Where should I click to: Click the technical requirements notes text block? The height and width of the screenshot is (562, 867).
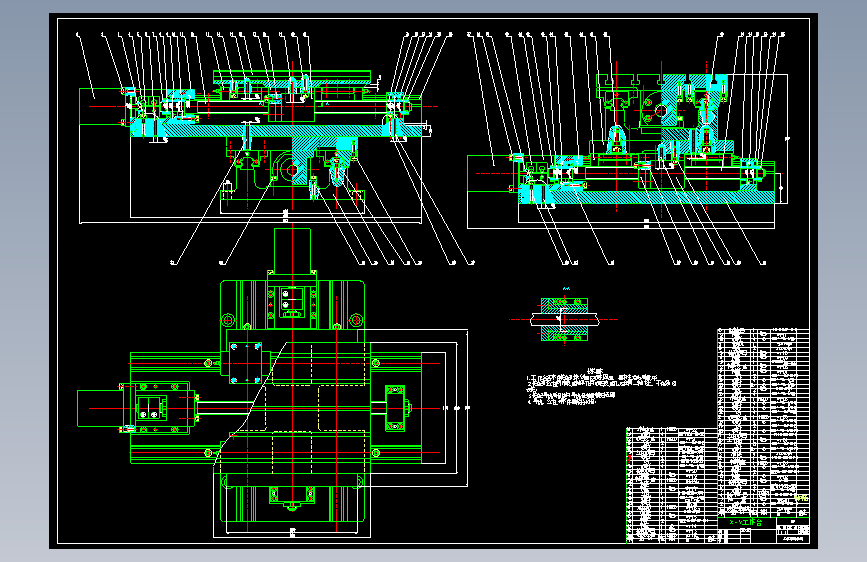point(601,387)
